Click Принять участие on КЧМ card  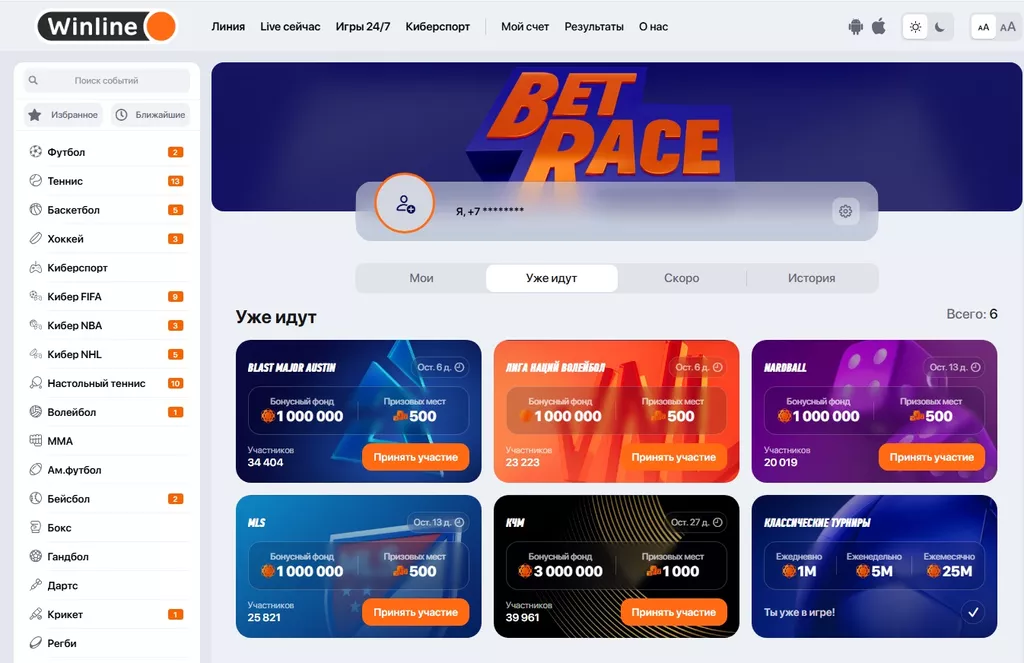pos(673,612)
